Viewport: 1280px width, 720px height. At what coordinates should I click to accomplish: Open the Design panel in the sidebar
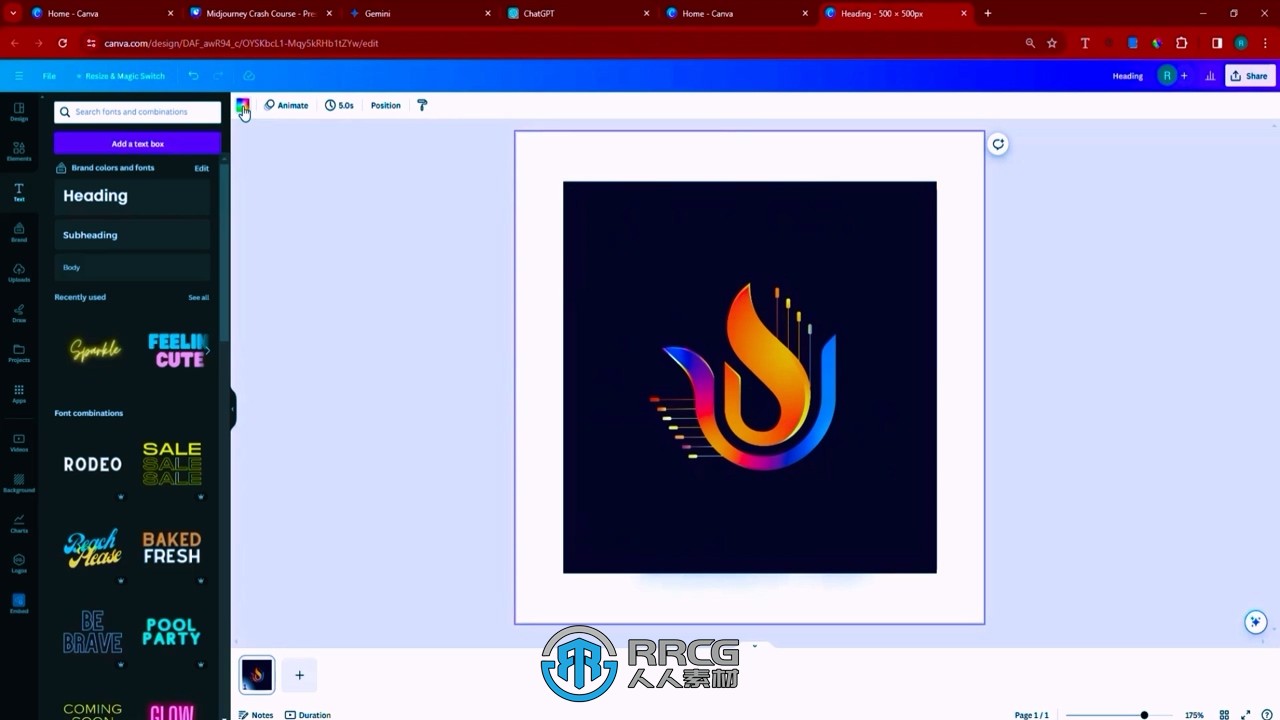point(19,111)
